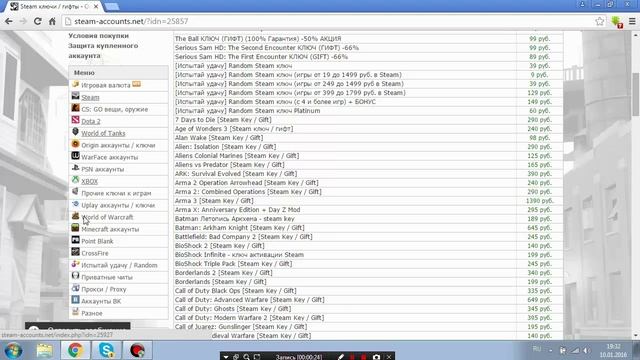
Task: Click the WarFace аккаунты icon
Action: coord(75,156)
